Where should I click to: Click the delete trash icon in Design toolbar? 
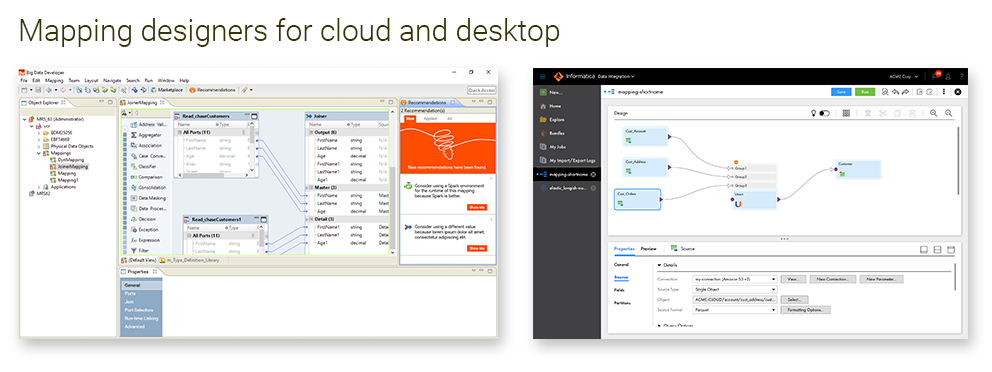tap(868, 113)
